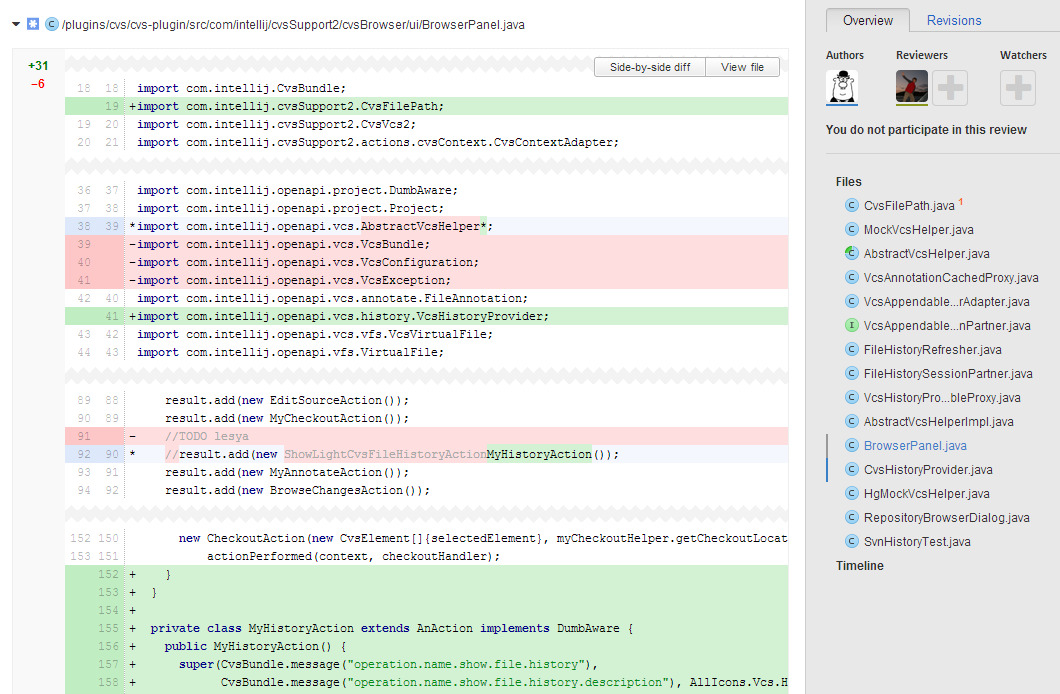Viewport: 1060px width, 694px height.
Task: Click the class icon before the file path
Action: [x=52, y=24]
